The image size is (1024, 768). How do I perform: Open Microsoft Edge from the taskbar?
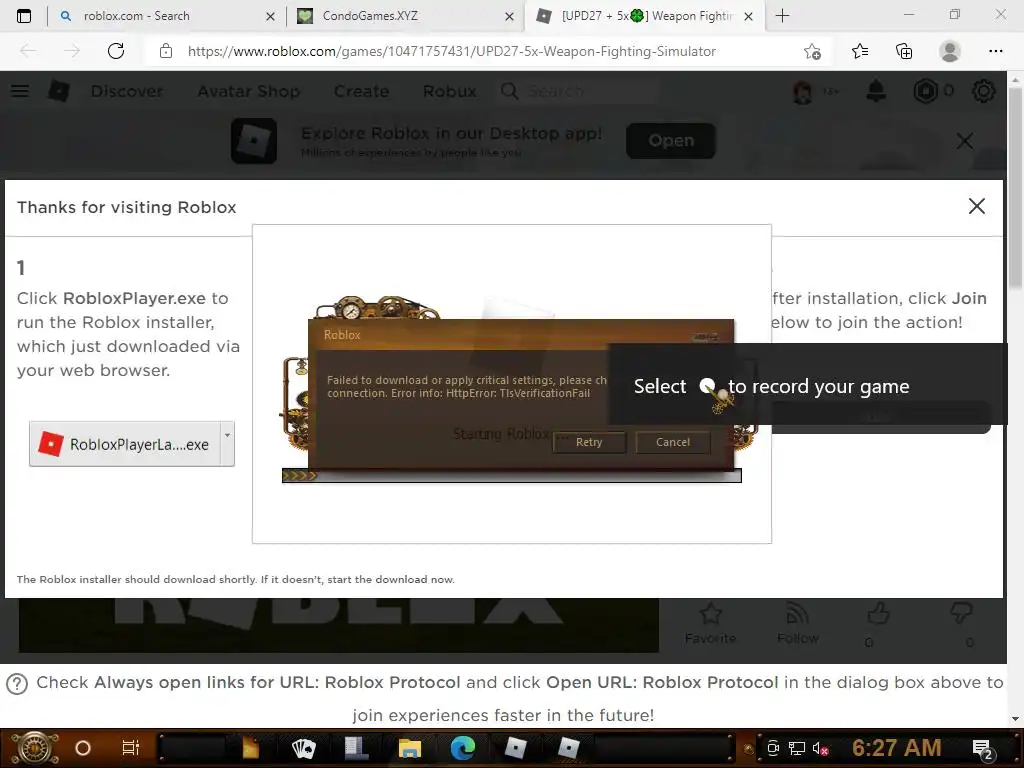[x=462, y=748]
